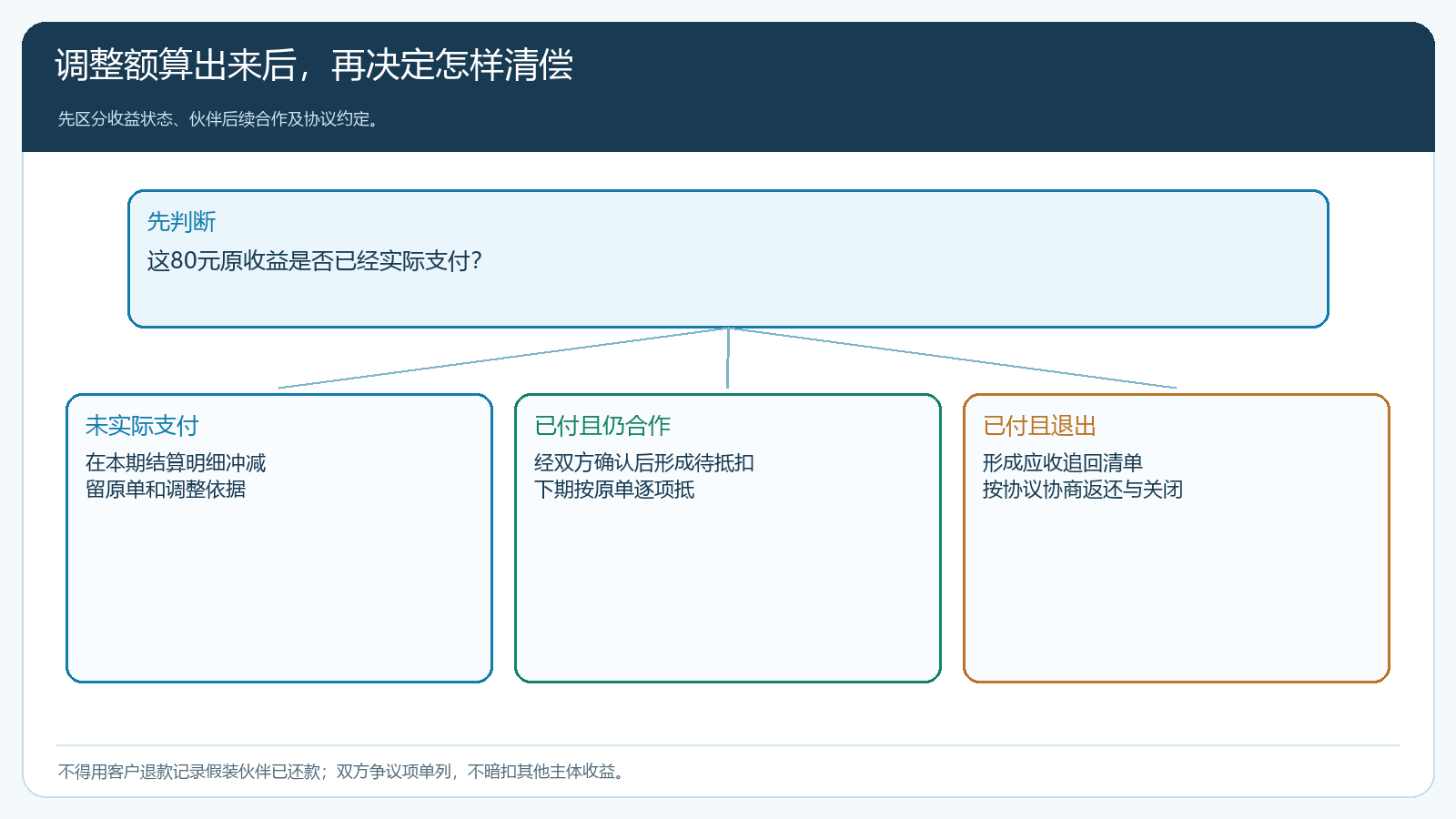Select the line 下期按原单逐项抵
This screenshot has height=819, width=1456.
(614, 490)
